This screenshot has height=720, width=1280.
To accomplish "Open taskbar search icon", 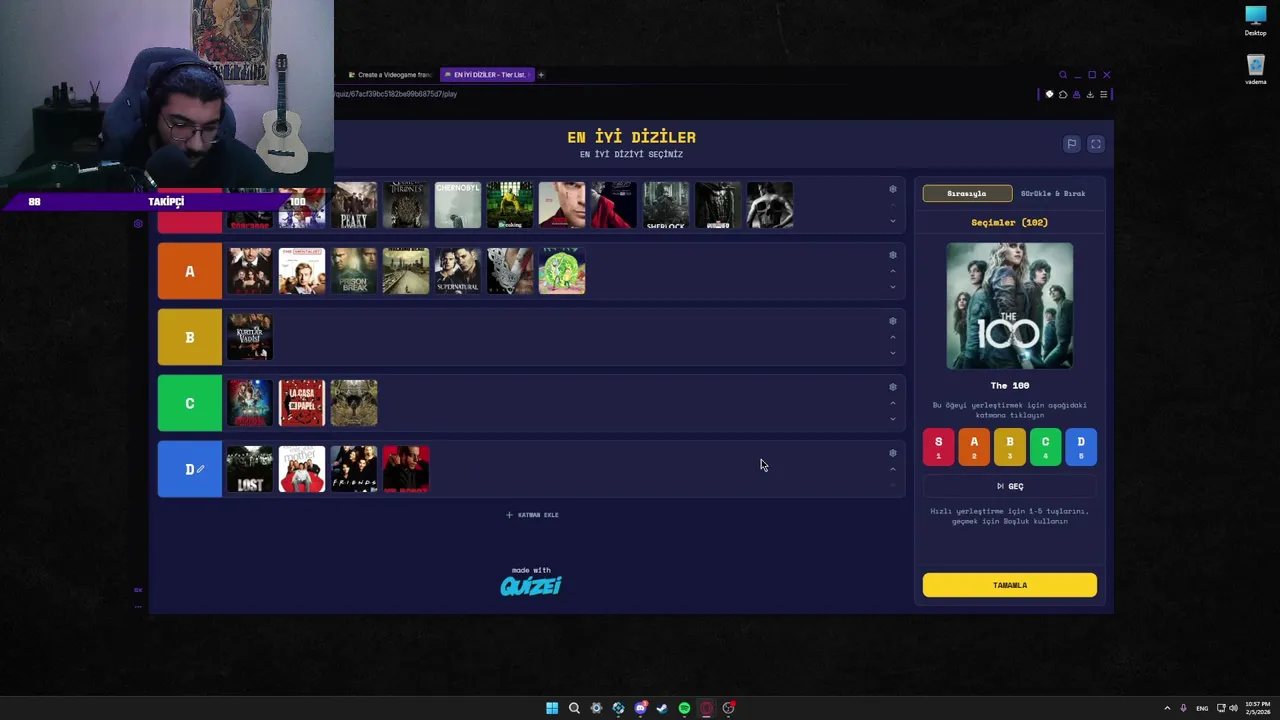I will (x=574, y=708).
